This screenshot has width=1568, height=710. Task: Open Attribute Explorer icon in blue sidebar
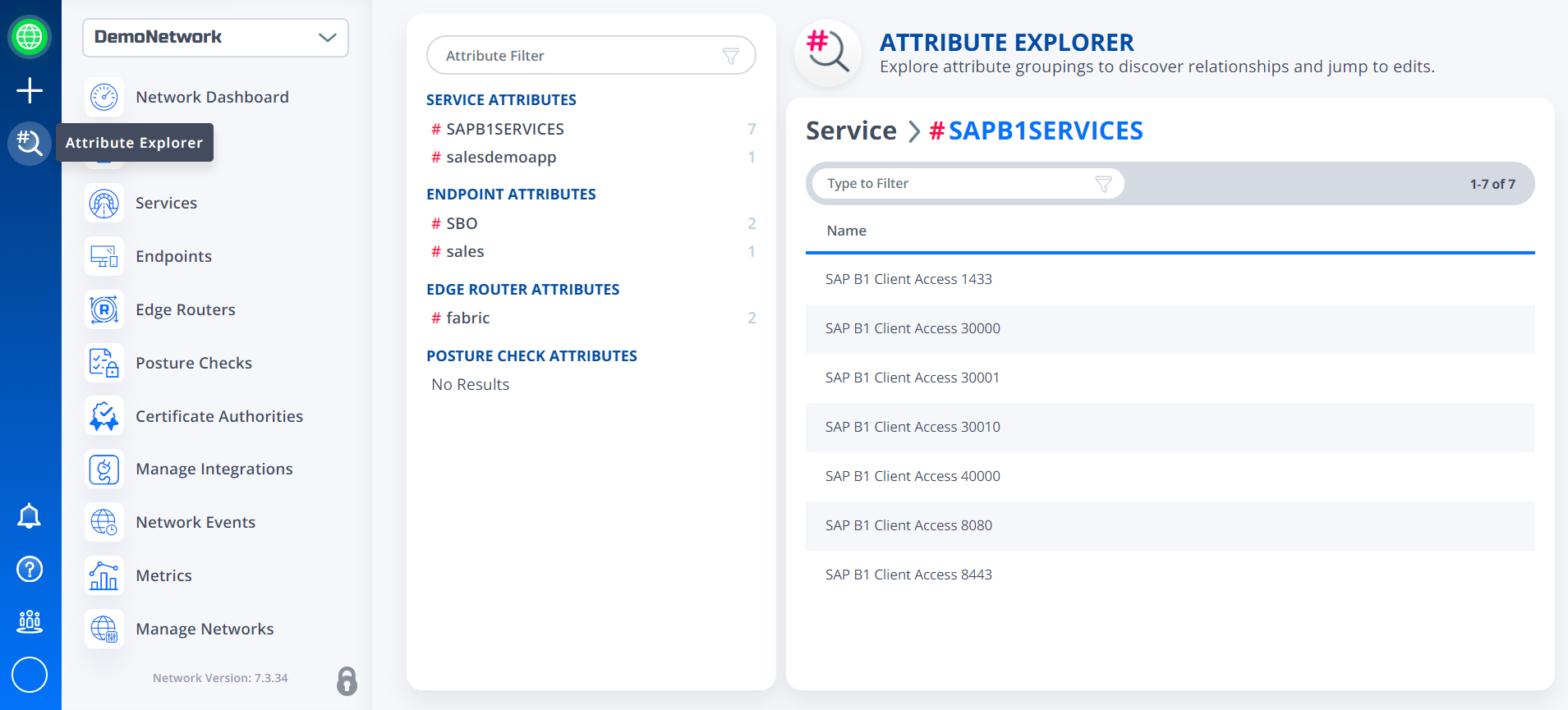tap(30, 143)
